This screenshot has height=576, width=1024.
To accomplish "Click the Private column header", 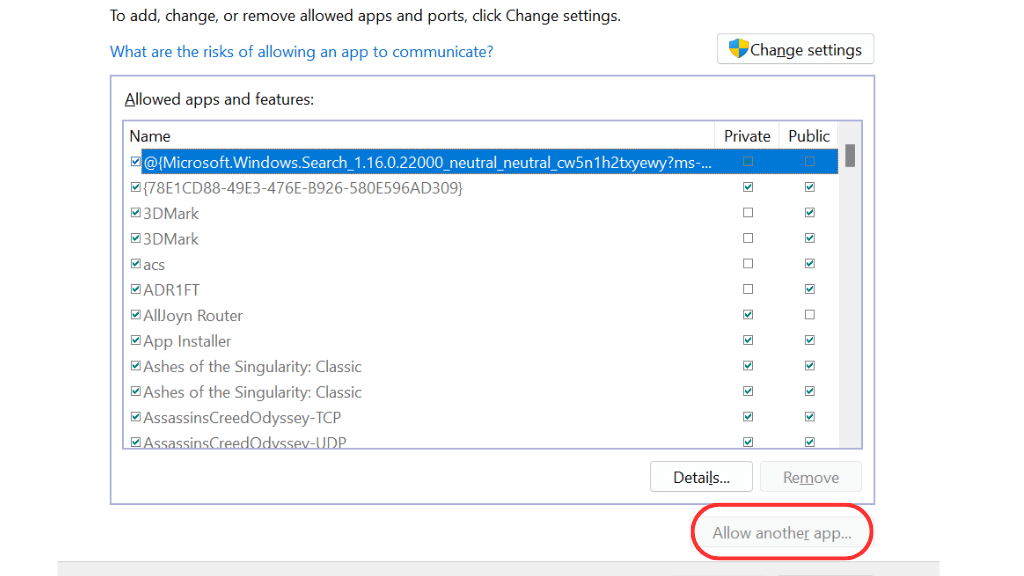I will tap(747, 136).
